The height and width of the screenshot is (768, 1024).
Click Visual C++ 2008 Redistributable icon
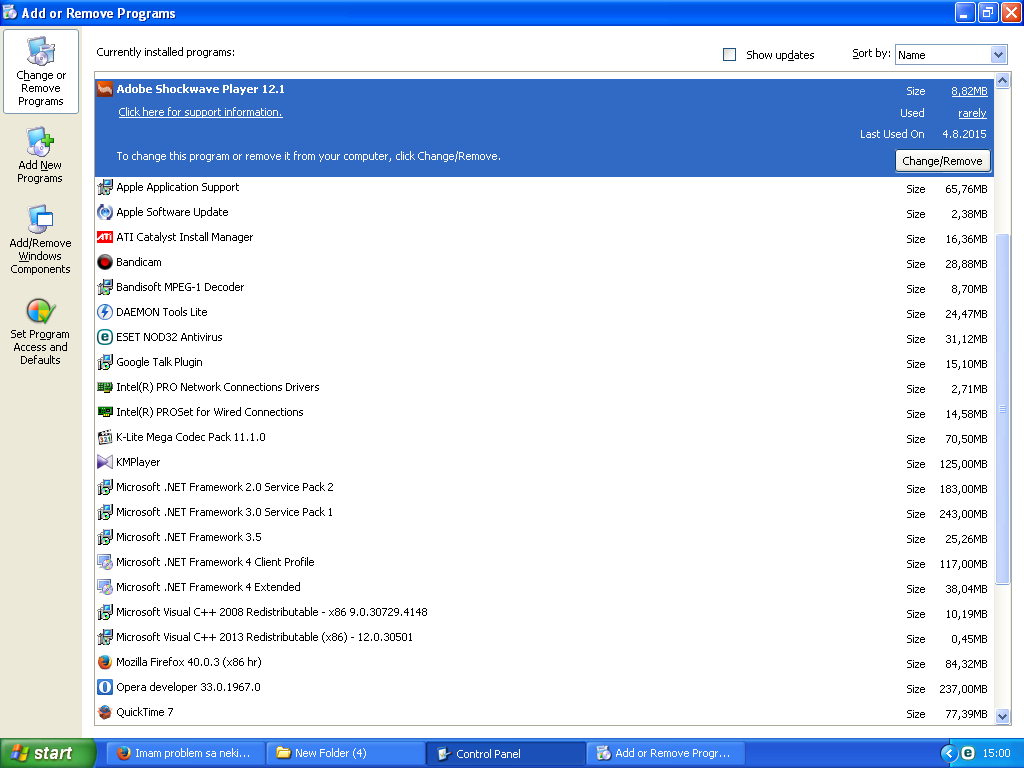tap(104, 612)
